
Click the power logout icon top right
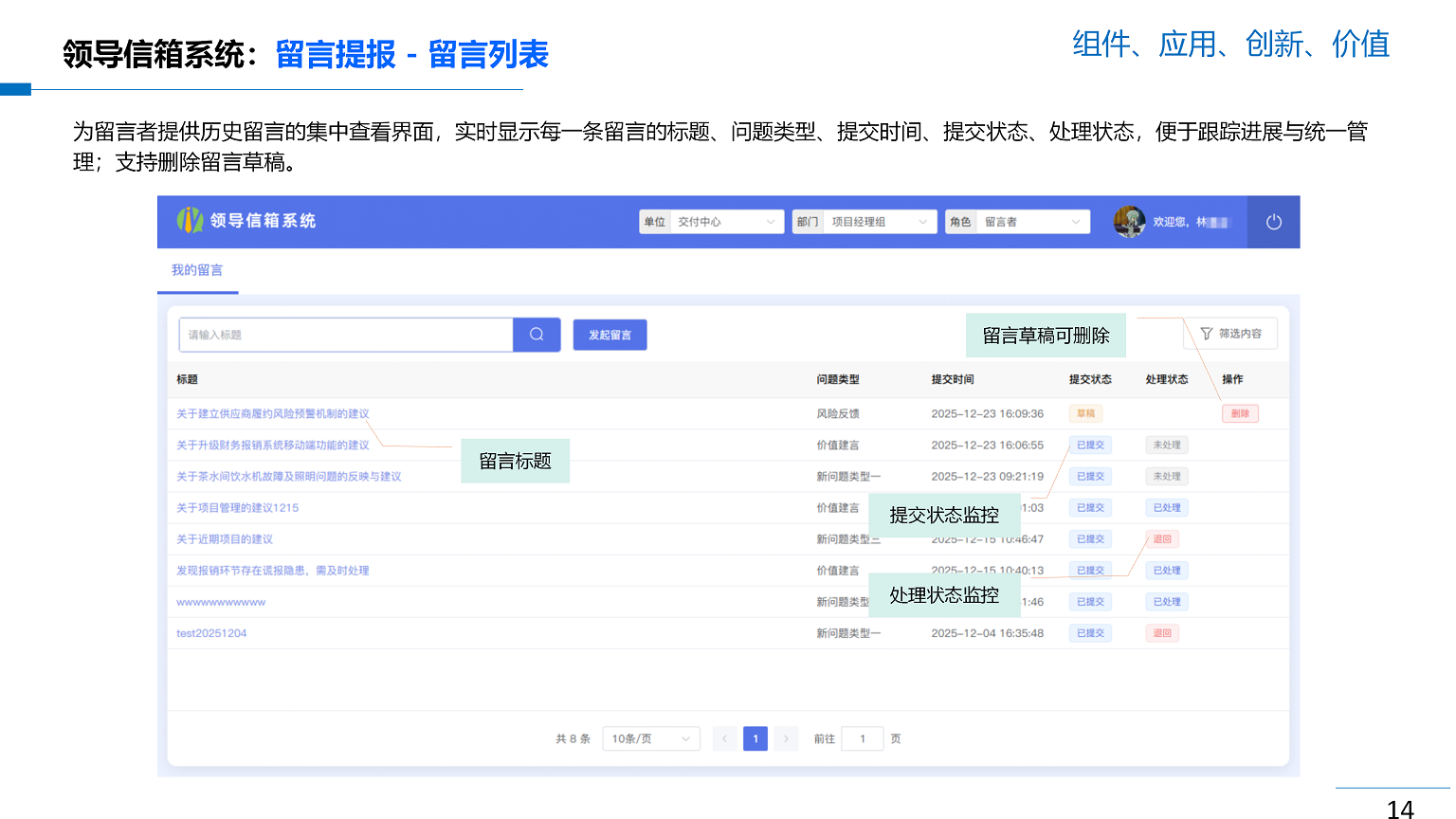pyautogui.click(x=1273, y=221)
